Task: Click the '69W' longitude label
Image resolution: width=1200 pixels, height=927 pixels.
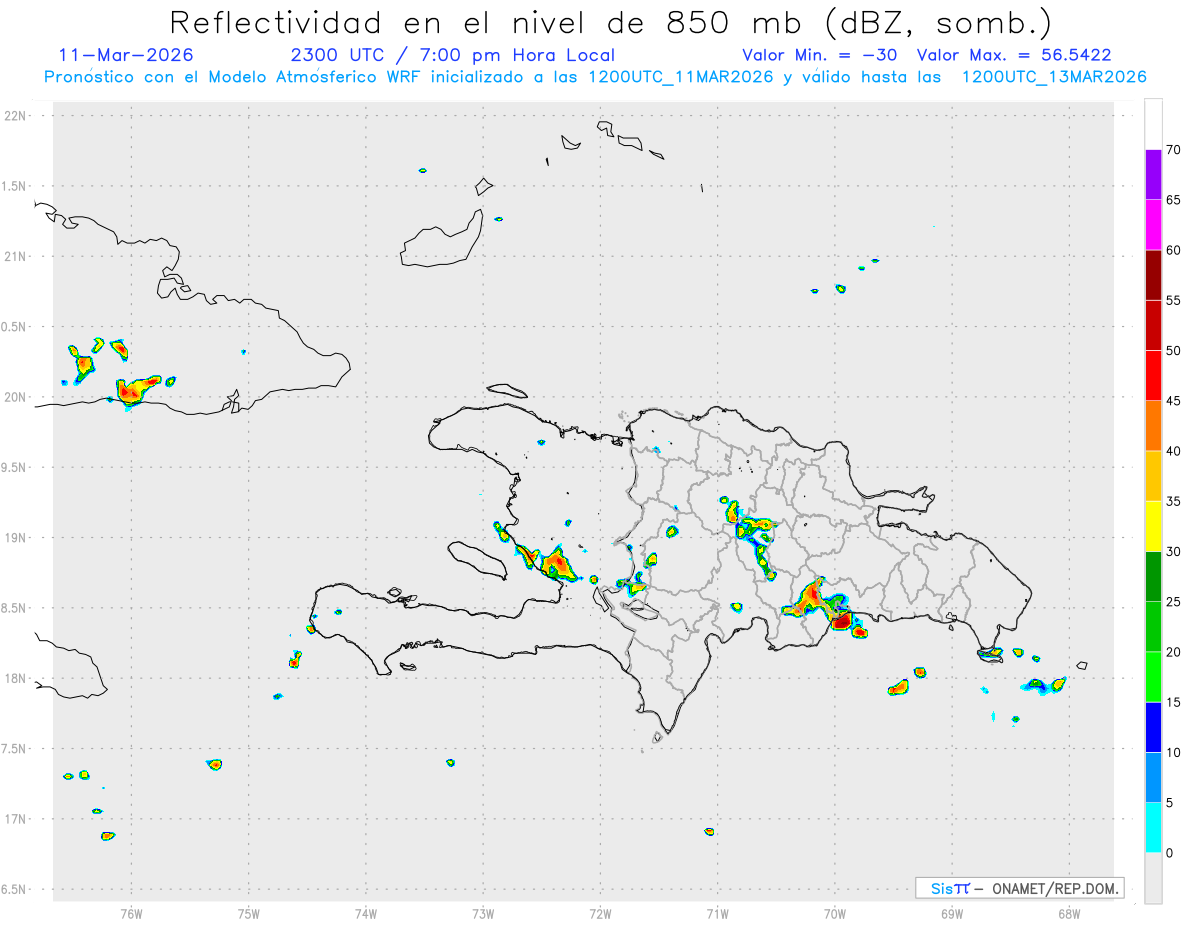Action: (951, 913)
